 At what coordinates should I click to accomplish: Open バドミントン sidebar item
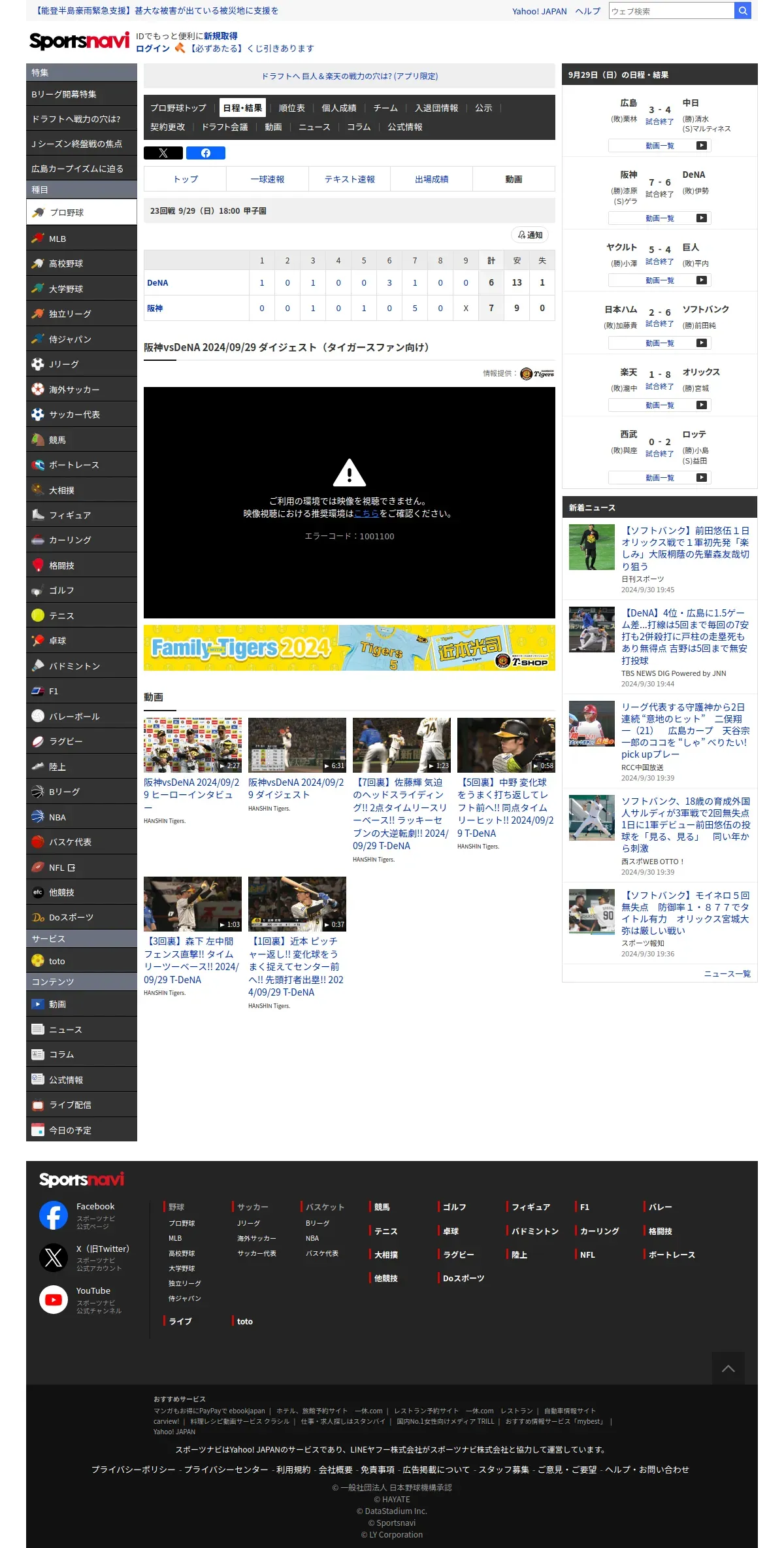point(82,666)
